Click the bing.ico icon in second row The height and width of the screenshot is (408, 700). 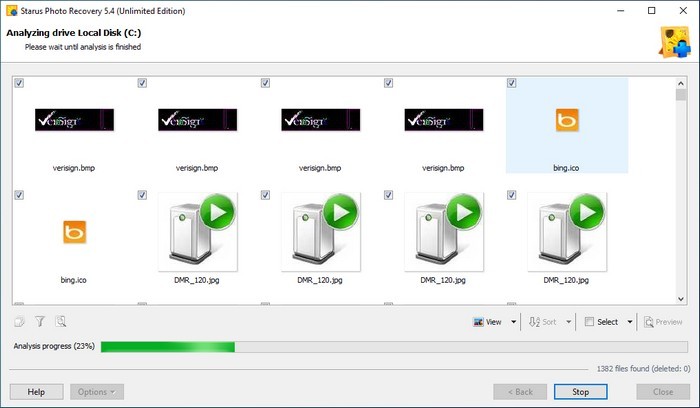tap(73, 232)
